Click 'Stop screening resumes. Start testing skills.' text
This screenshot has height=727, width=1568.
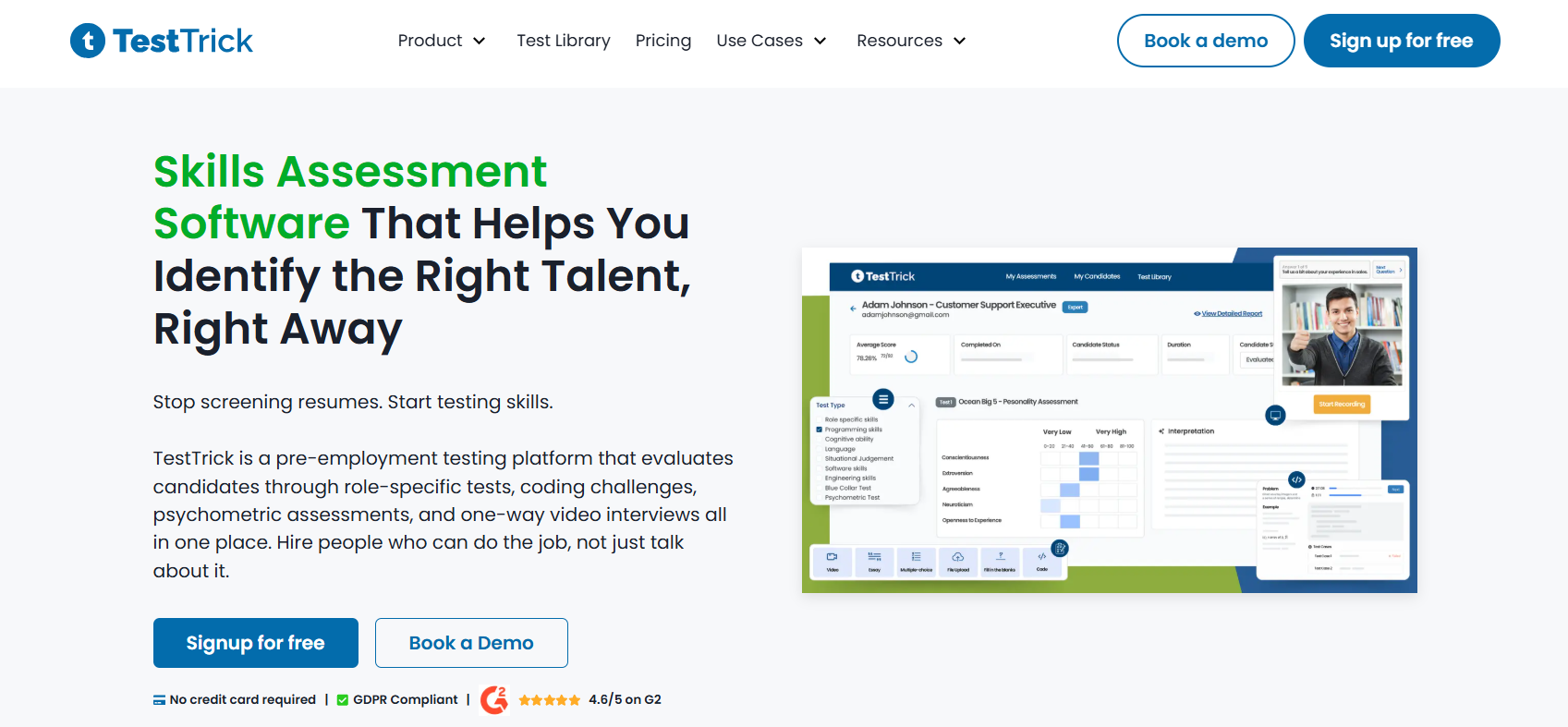pyautogui.click(x=353, y=402)
